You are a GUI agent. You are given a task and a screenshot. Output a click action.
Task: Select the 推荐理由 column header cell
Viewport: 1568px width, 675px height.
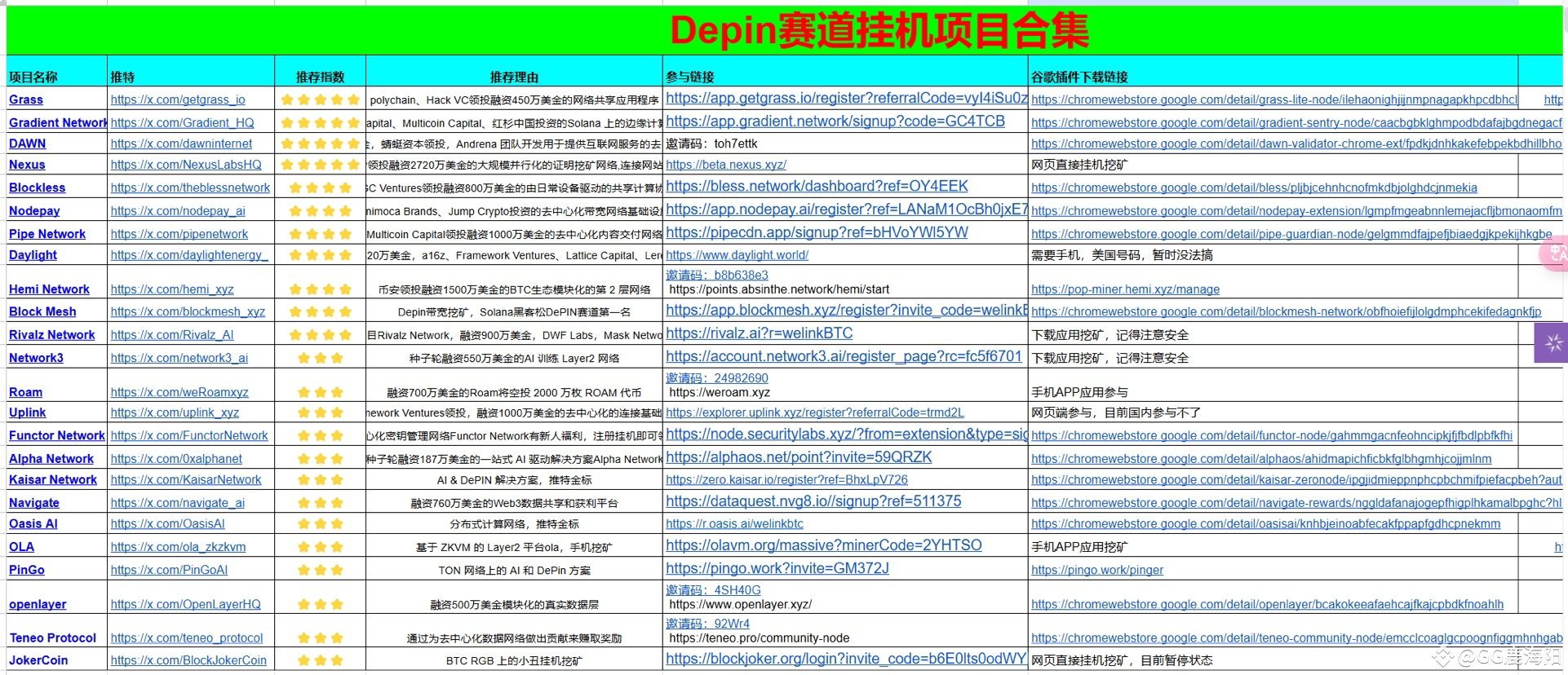[x=514, y=72]
